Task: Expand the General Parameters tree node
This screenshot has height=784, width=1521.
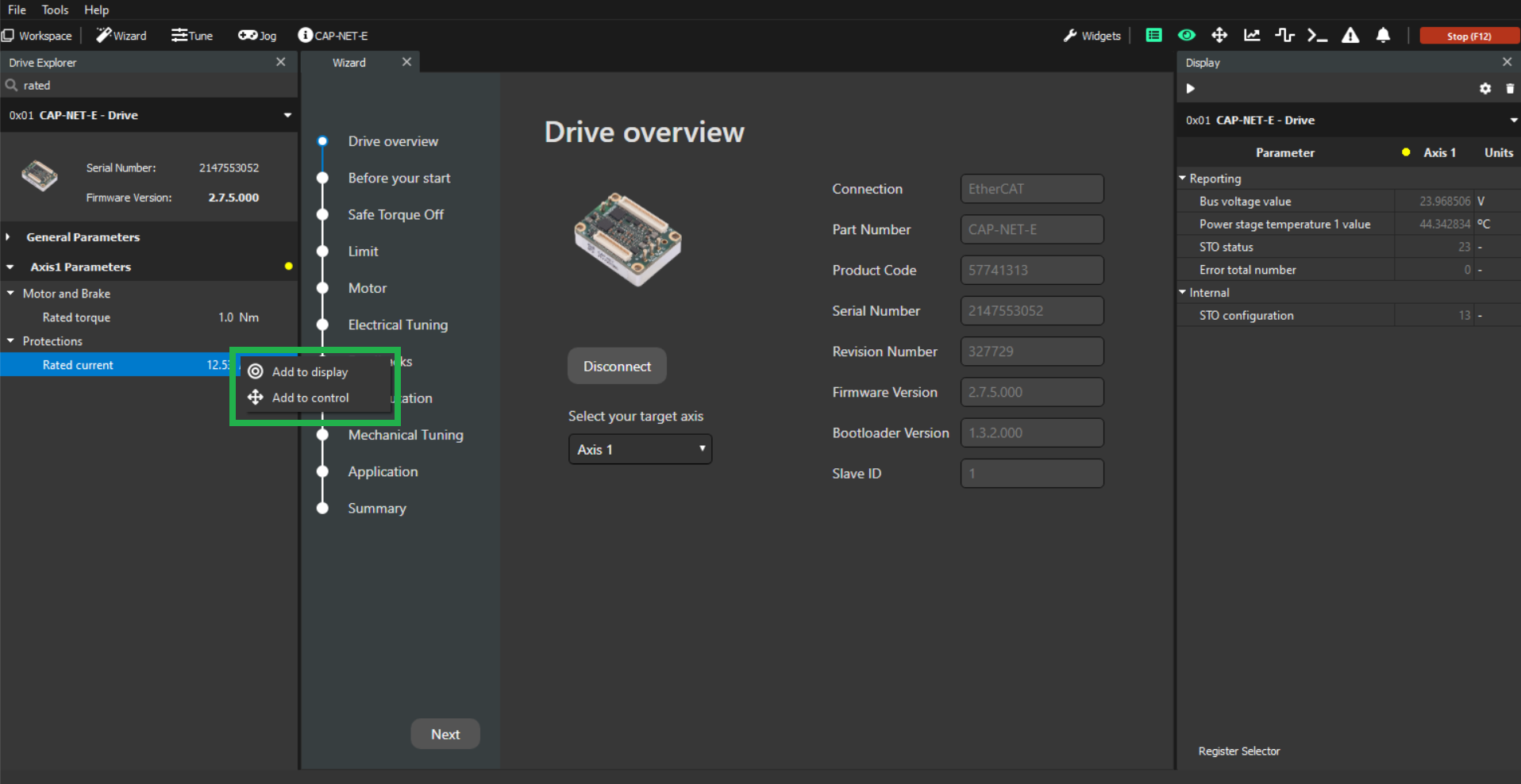Action: [9, 237]
